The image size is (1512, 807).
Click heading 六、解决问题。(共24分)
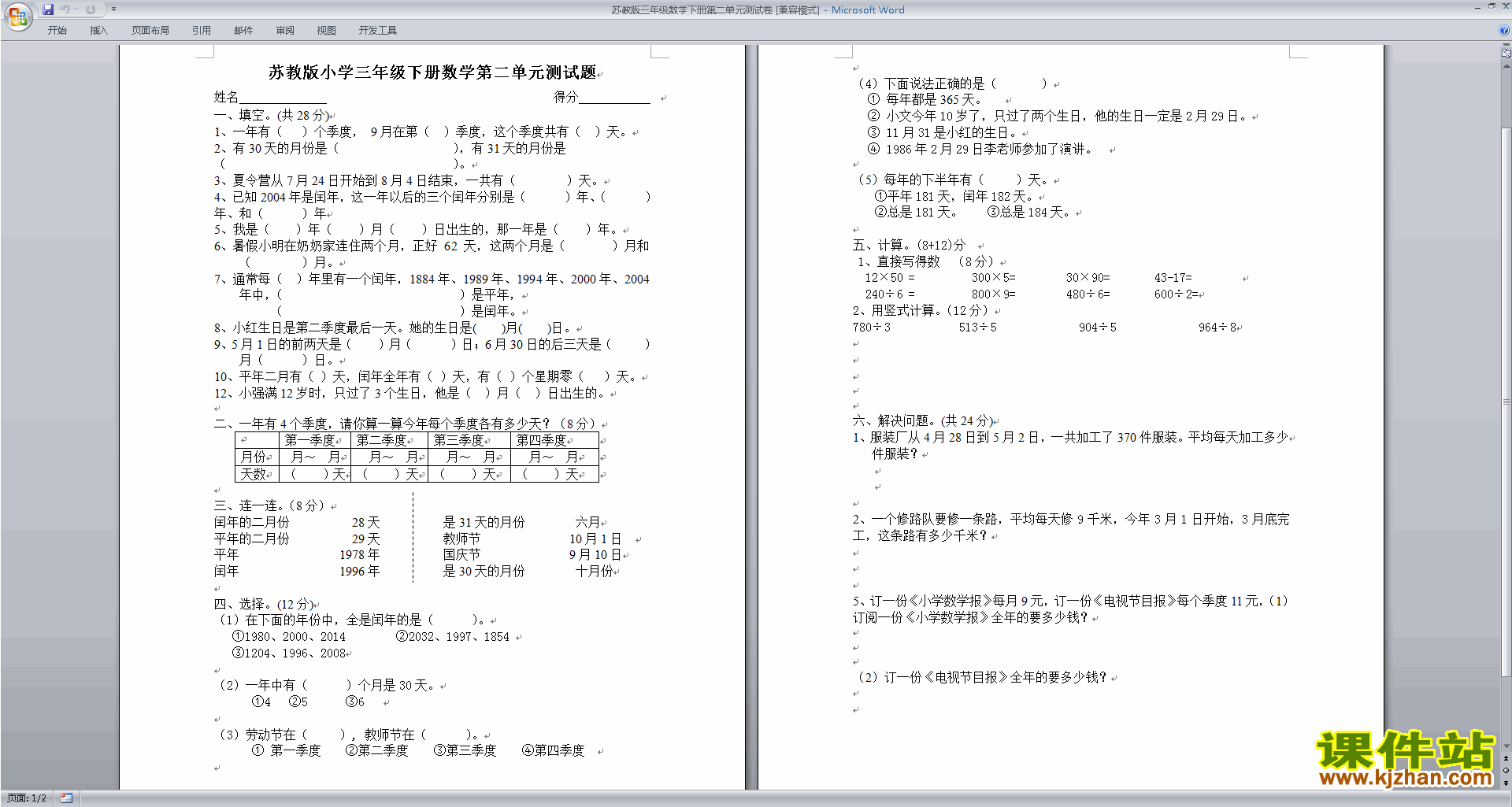click(x=924, y=420)
